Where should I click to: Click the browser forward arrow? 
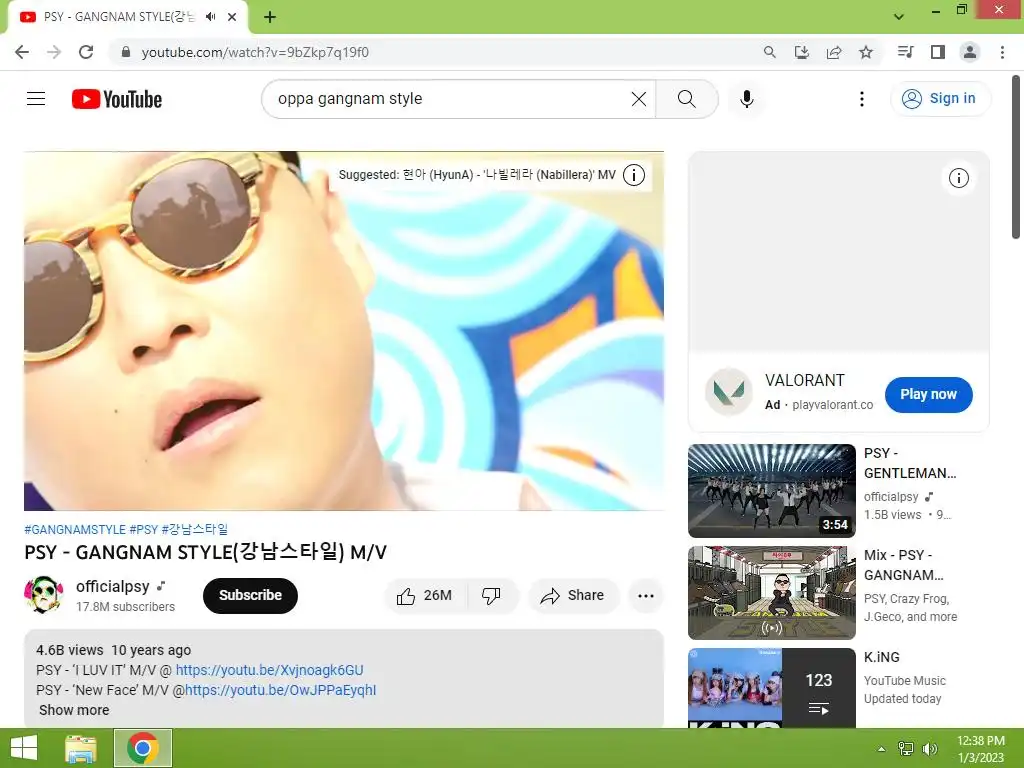coord(54,52)
